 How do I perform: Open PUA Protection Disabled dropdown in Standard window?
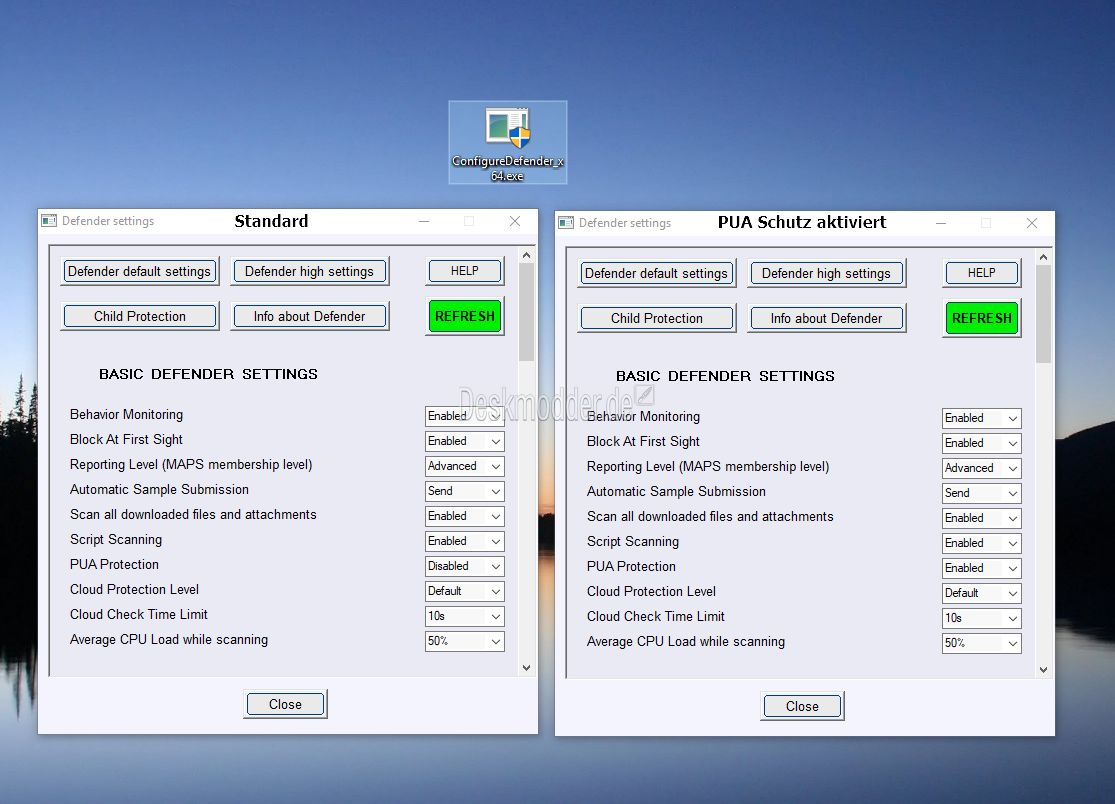464,566
